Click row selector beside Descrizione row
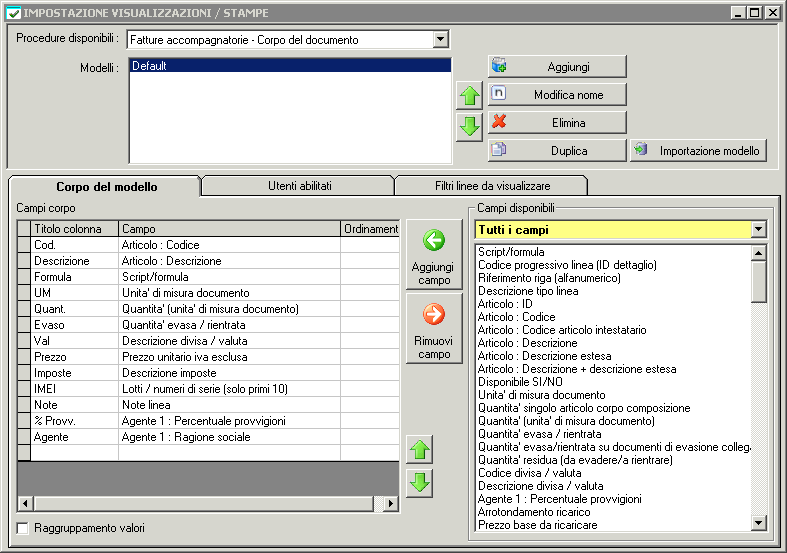This screenshot has width=787, height=553. [24, 261]
